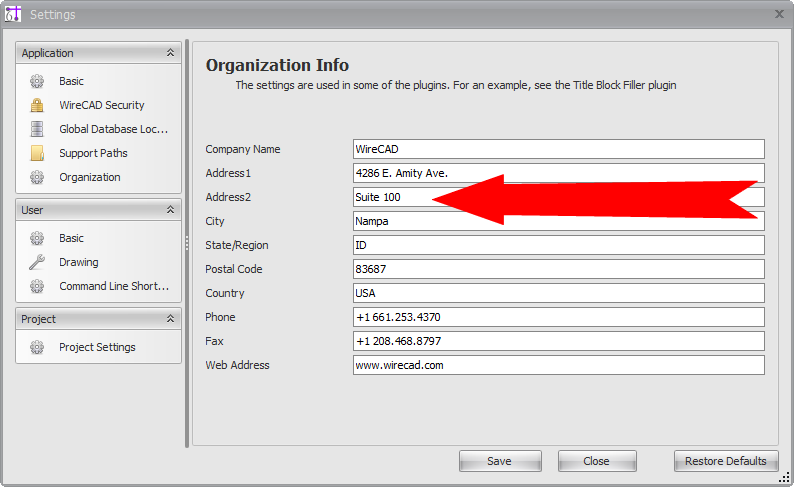Click the Application group header label
This screenshot has width=794, height=487.
click(47, 53)
